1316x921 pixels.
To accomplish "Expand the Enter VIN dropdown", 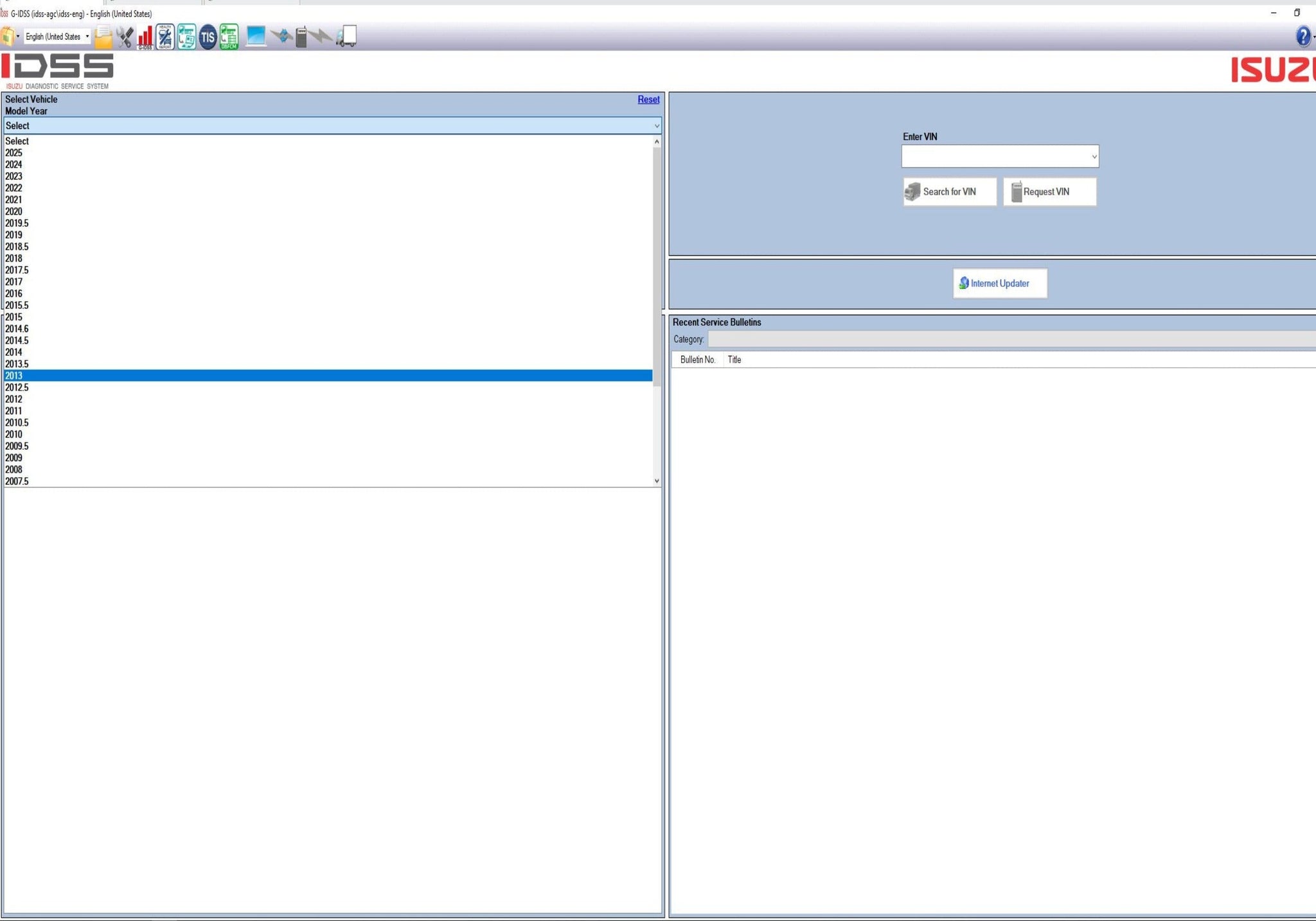I will 1094,157.
